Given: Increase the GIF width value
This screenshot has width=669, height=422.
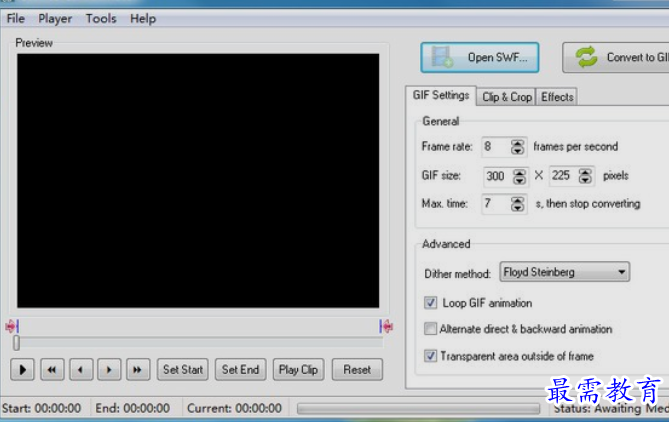Looking at the screenshot, I should click(x=519, y=172).
